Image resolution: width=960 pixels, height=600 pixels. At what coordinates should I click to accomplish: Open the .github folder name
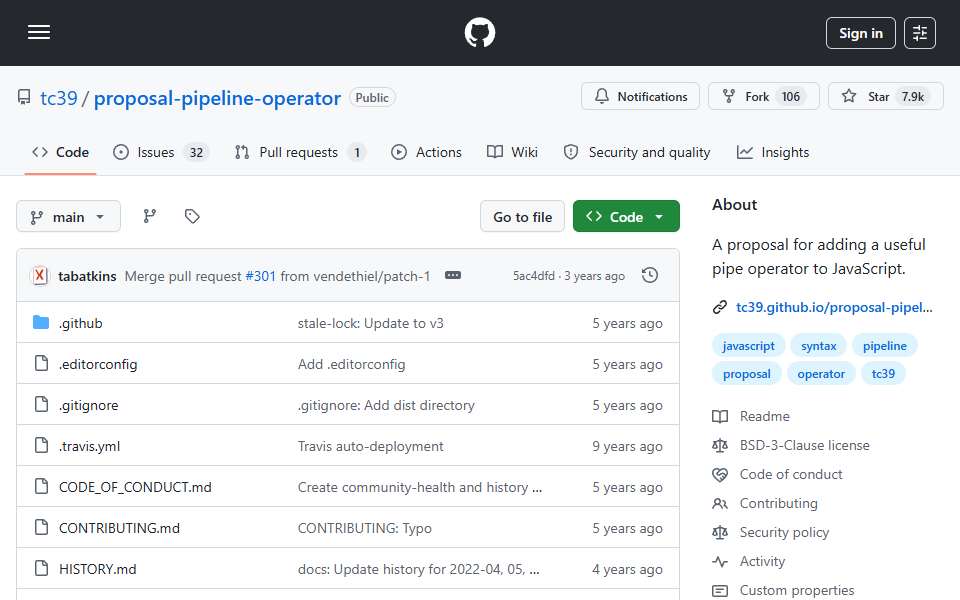80,323
